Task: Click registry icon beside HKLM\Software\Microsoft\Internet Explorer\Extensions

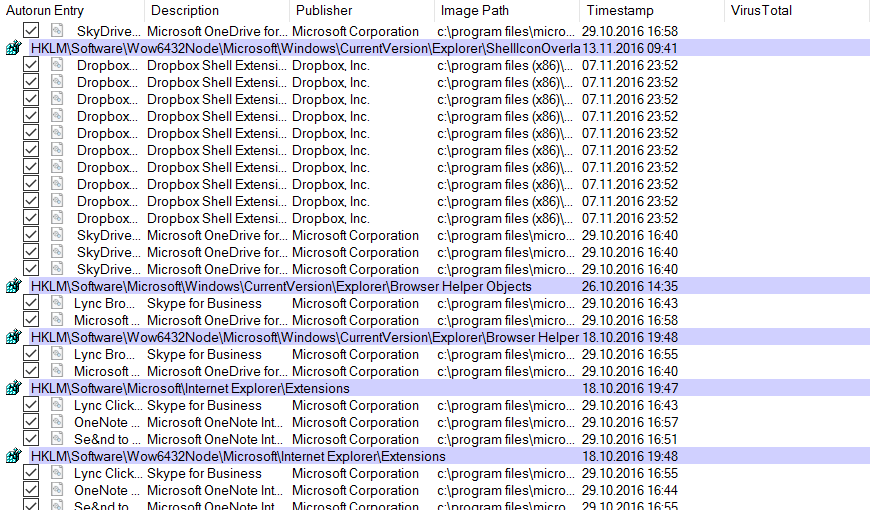Action: pyautogui.click(x=13, y=388)
